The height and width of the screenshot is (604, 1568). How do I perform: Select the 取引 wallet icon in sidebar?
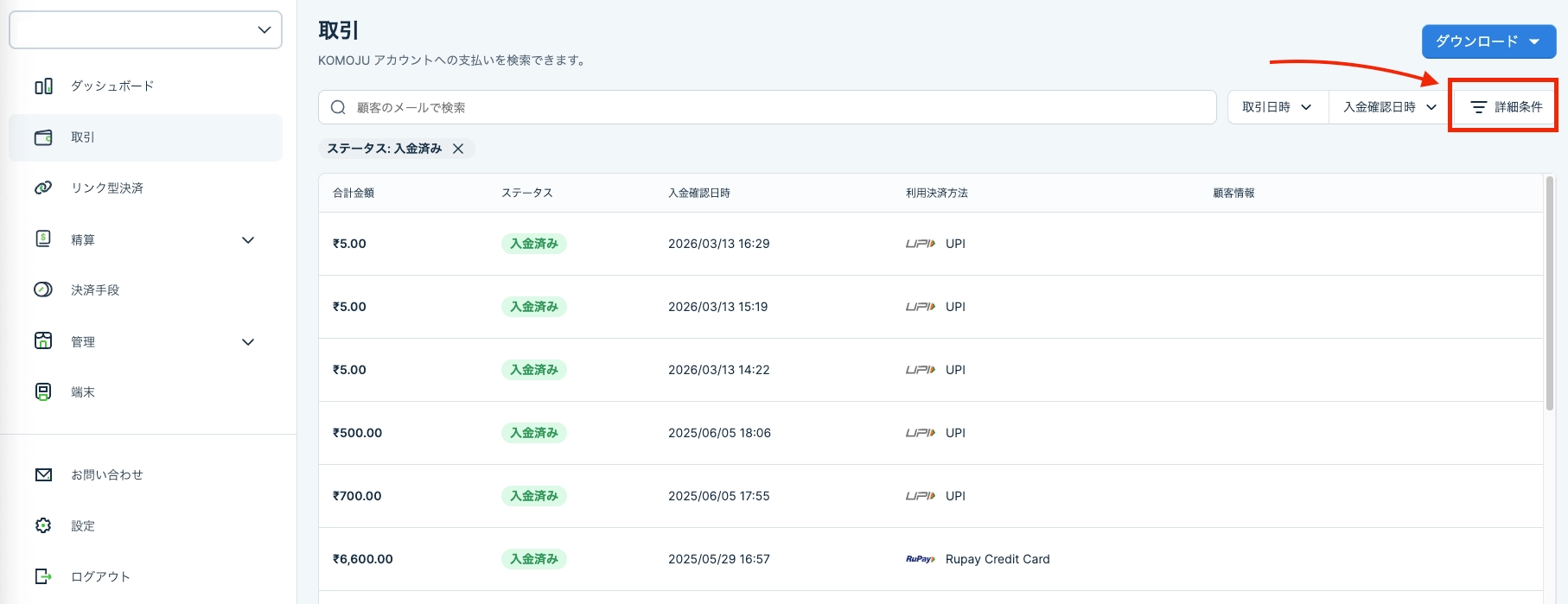pyautogui.click(x=43, y=137)
